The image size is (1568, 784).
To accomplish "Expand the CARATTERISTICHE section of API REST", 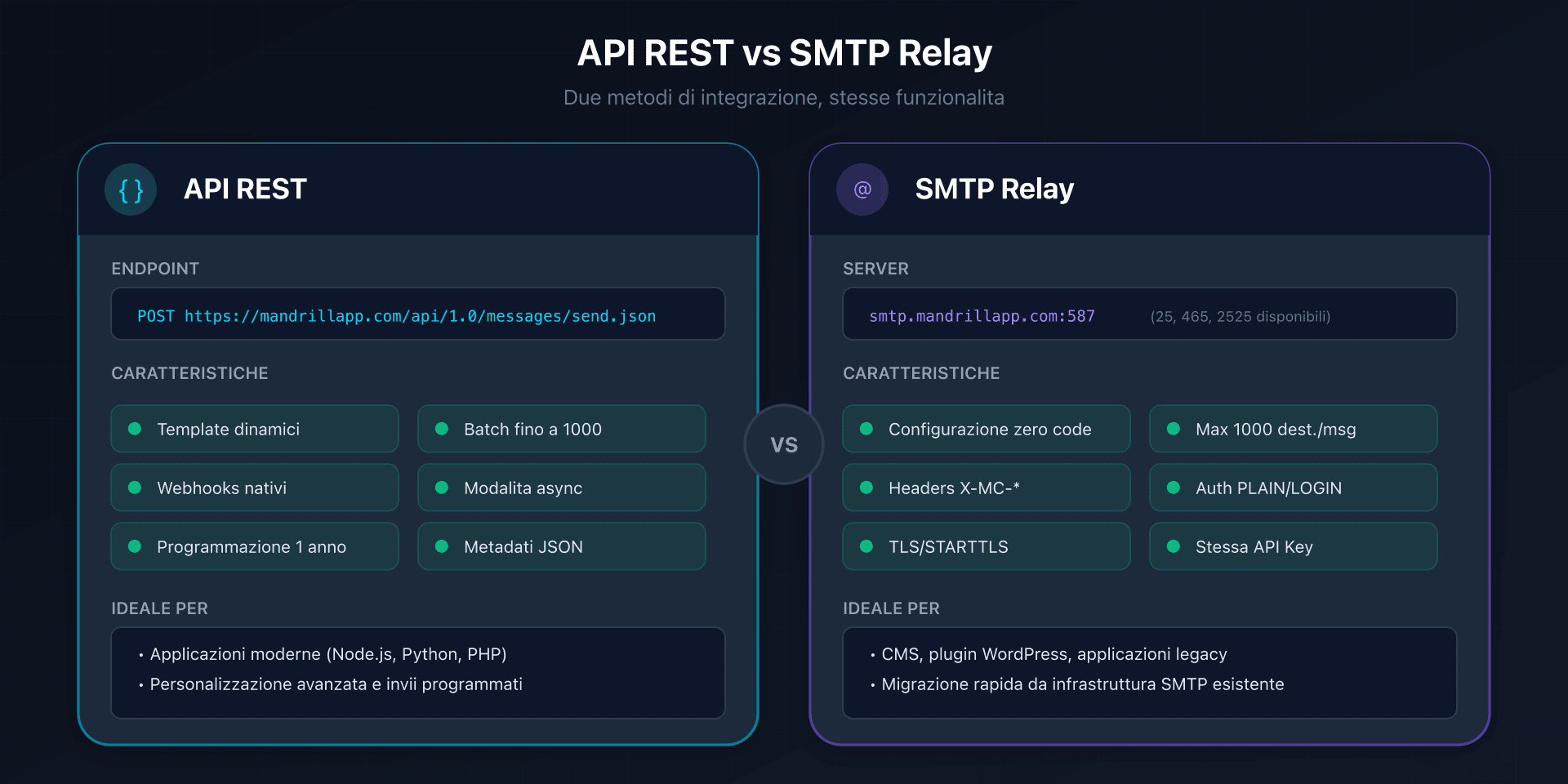I will 189,372.
